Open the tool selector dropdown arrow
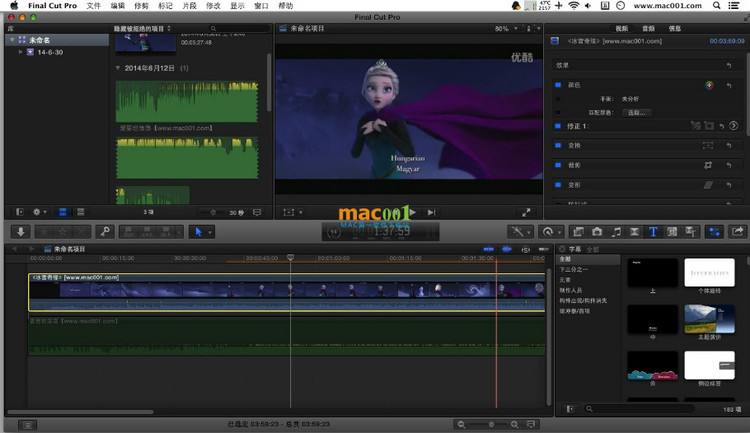Image resolution: width=750 pixels, height=433 pixels. click(x=210, y=233)
